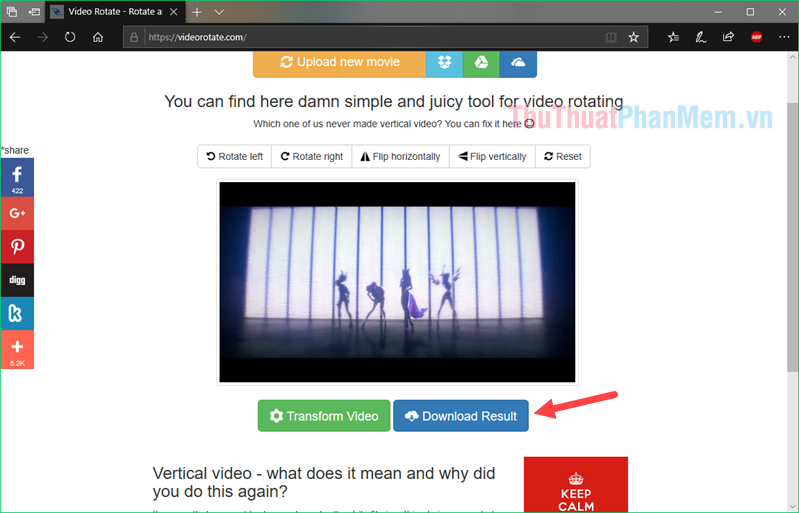Open the Adblock Plus extension icon
The width and height of the screenshot is (799, 513).
(x=757, y=37)
